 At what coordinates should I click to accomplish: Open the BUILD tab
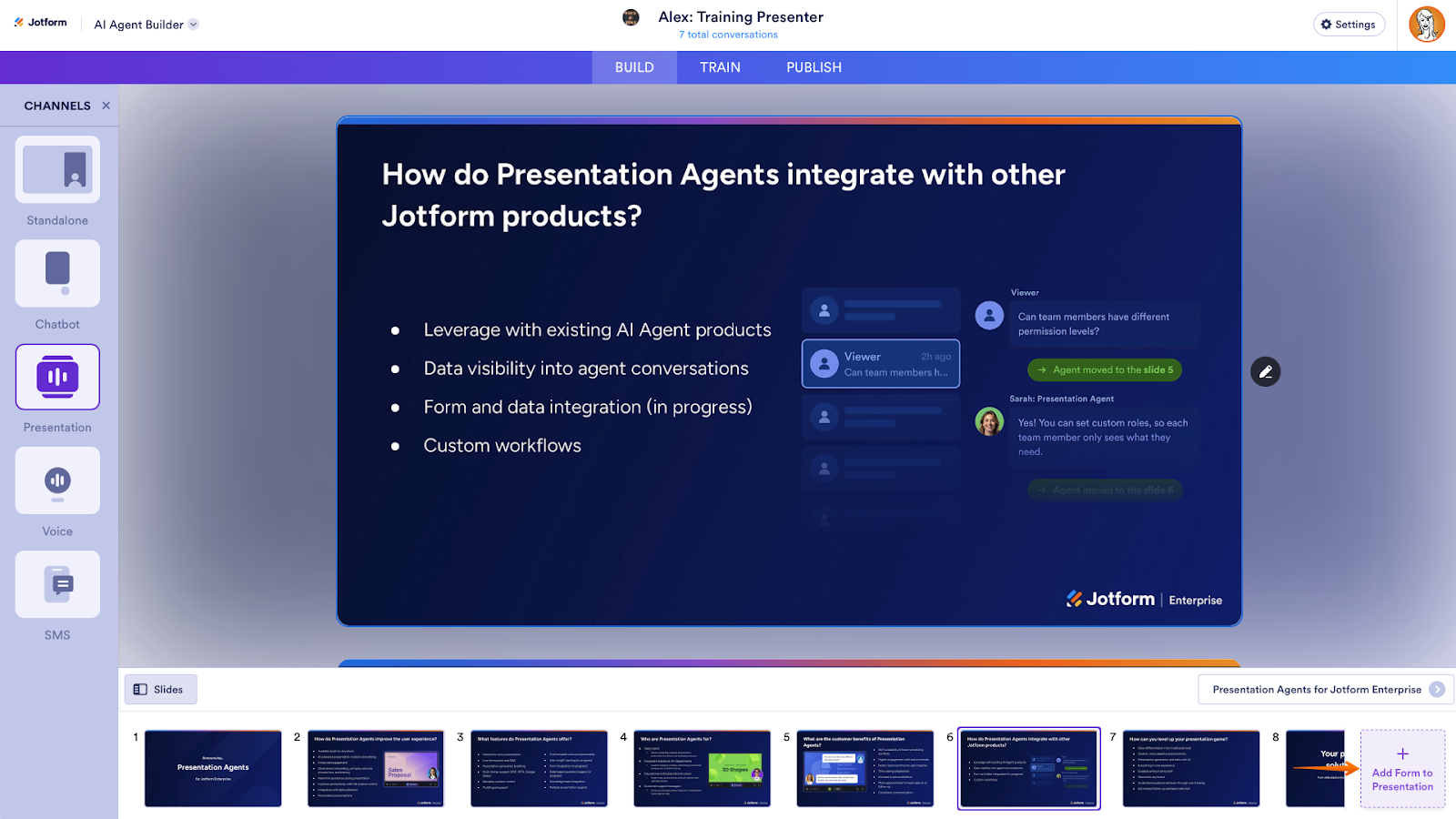pyautogui.click(x=634, y=67)
